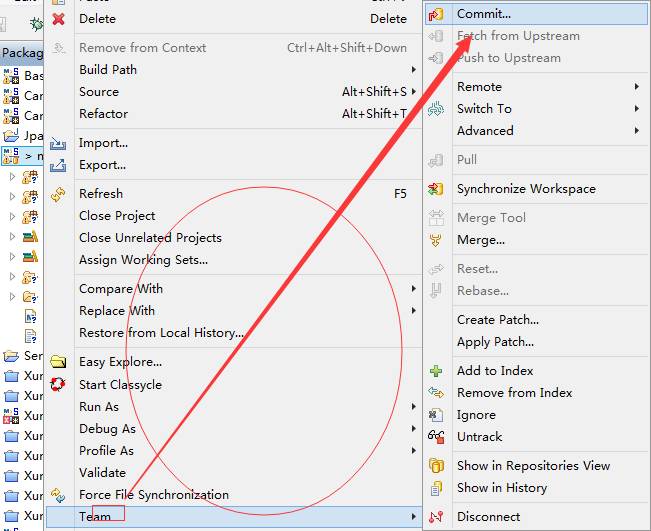This screenshot has height=531, width=651.
Task: Select the Ser folder in Package Explorer
Action: tap(22, 356)
